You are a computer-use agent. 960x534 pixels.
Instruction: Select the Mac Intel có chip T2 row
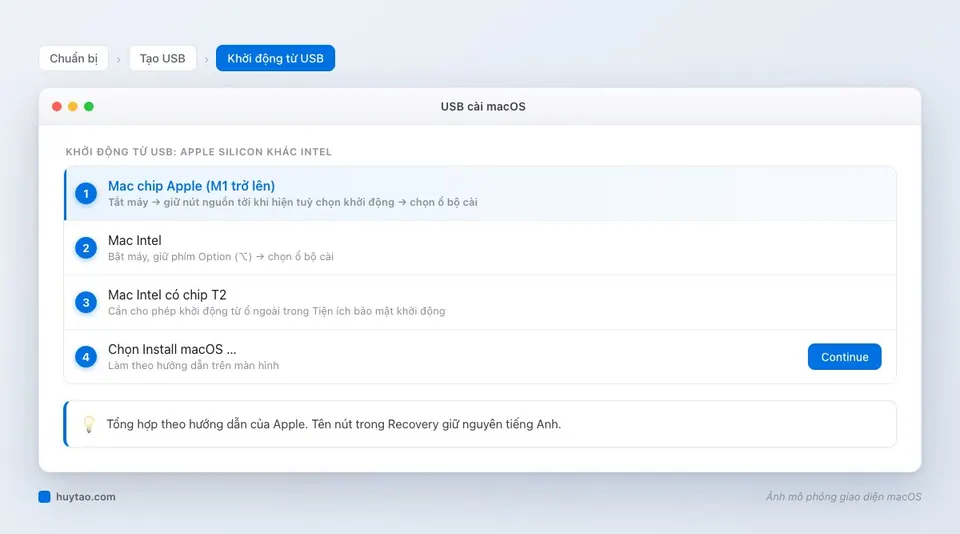coord(481,303)
